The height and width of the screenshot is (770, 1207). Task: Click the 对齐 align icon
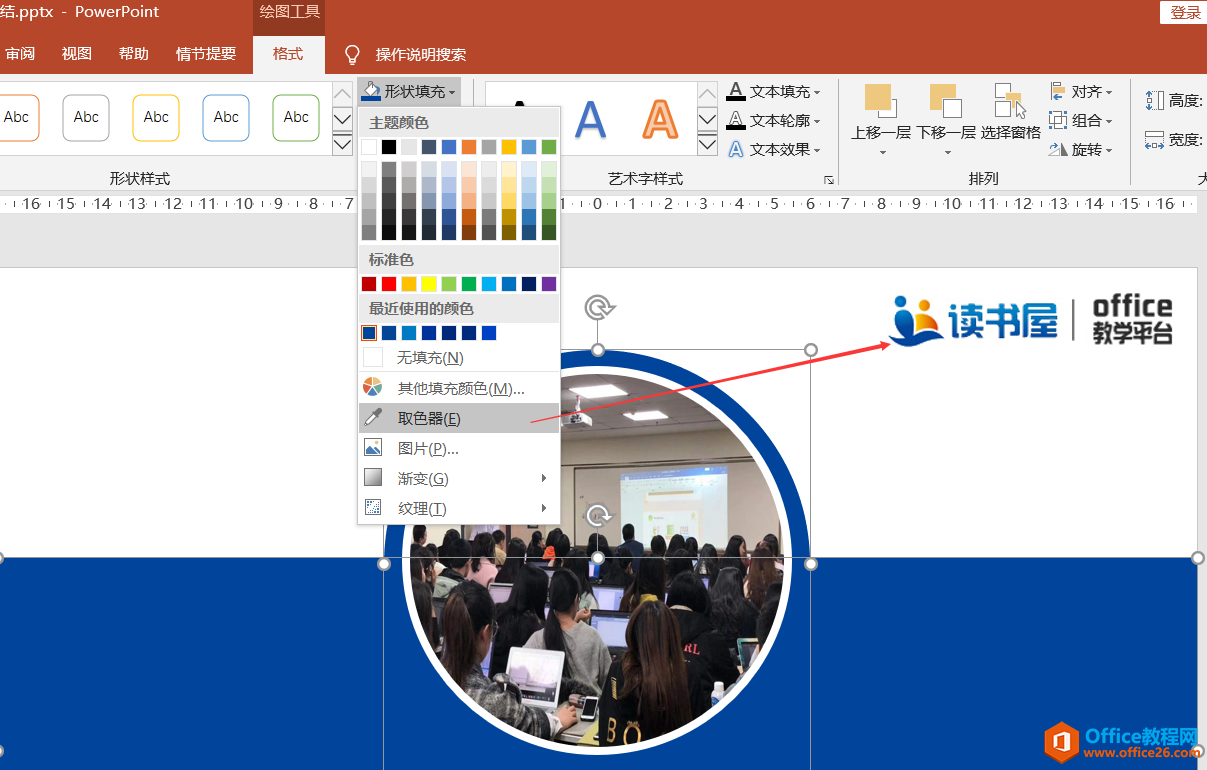1058,91
